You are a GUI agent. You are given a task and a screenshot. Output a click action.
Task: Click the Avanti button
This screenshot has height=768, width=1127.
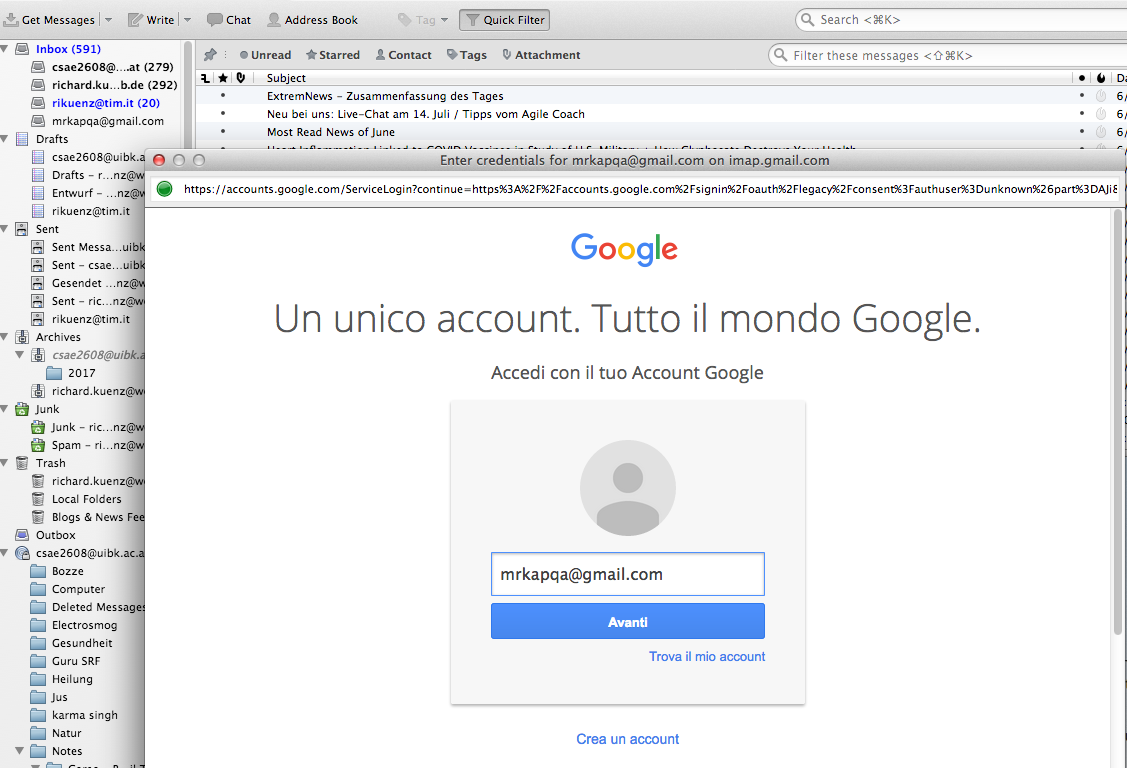627,621
